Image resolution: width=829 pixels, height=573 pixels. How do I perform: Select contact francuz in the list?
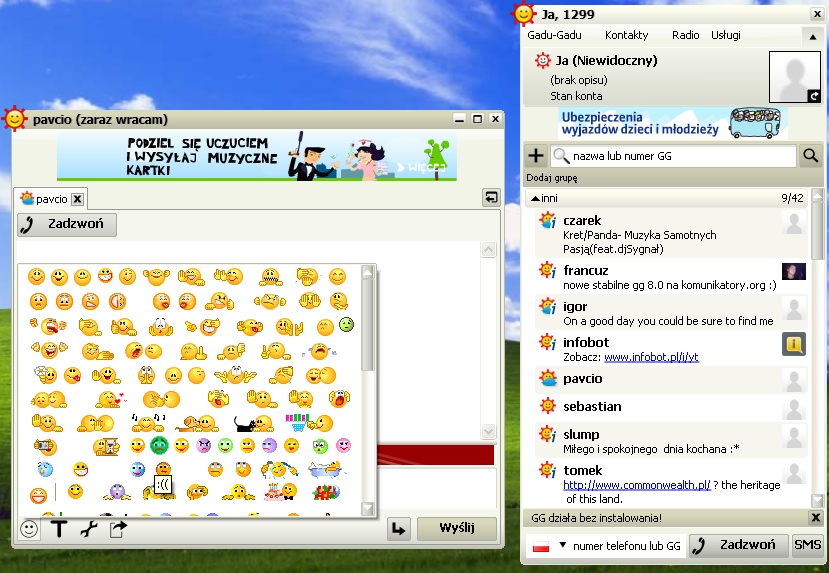tap(670, 277)
